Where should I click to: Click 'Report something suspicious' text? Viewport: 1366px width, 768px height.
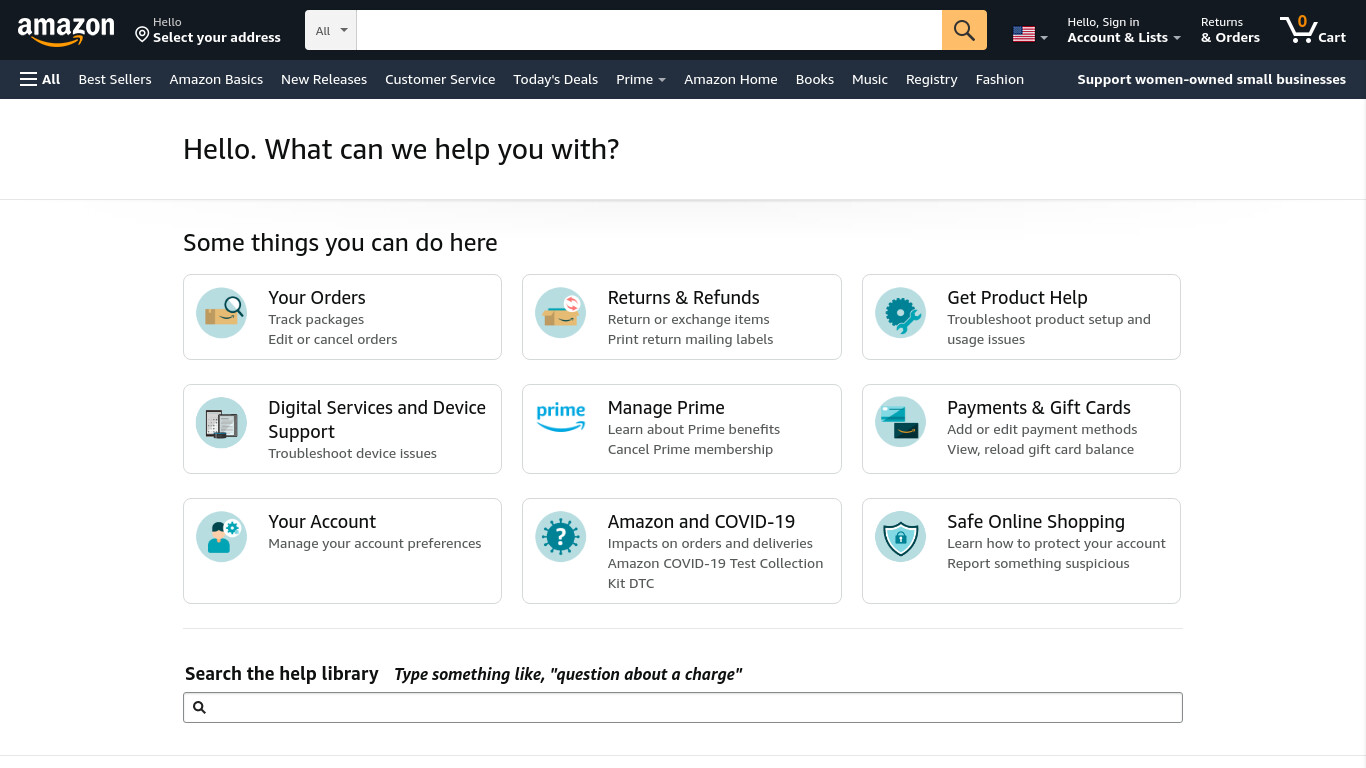1038,563
